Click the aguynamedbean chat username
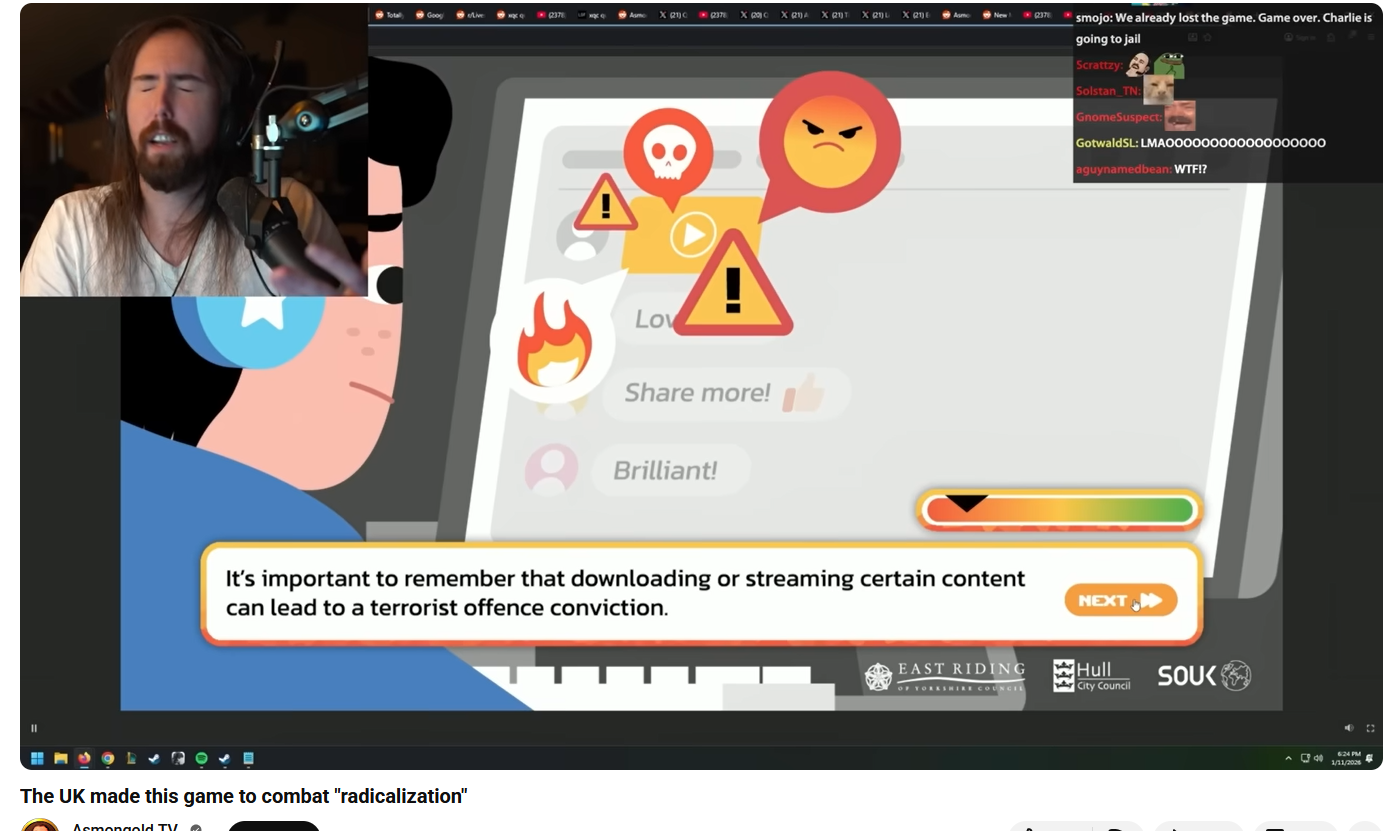The image size is (1384, 831). coord(1124,169)
